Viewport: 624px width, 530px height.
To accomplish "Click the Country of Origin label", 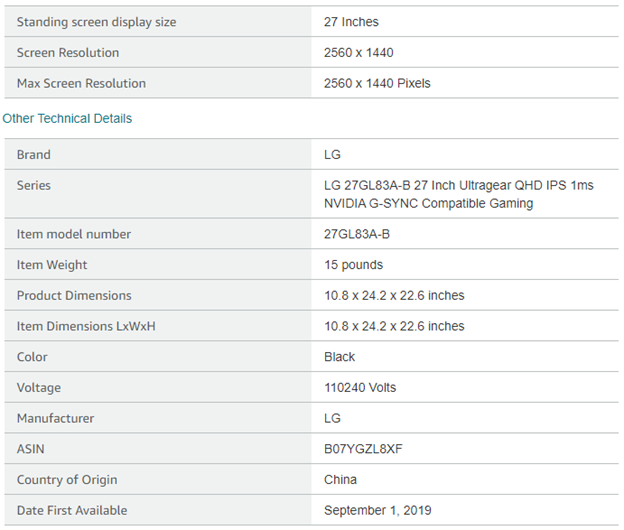I will tap(67, 480).
